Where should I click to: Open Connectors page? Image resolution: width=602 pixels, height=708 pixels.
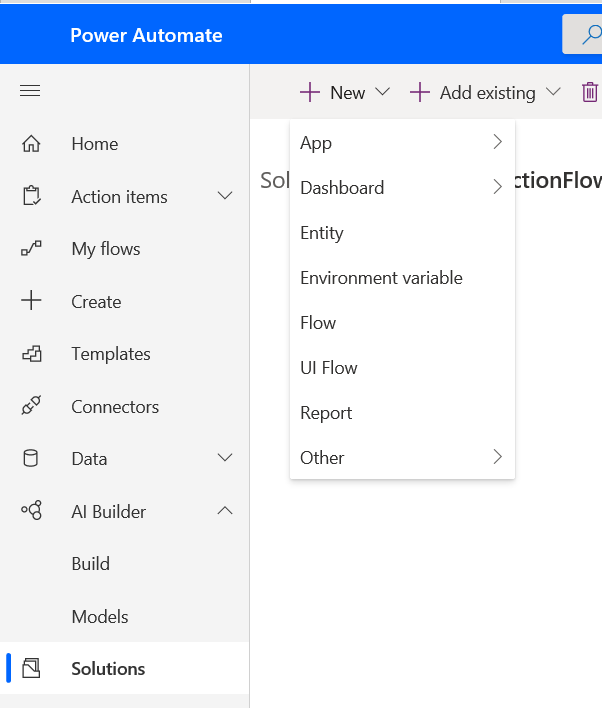(115, 407)
